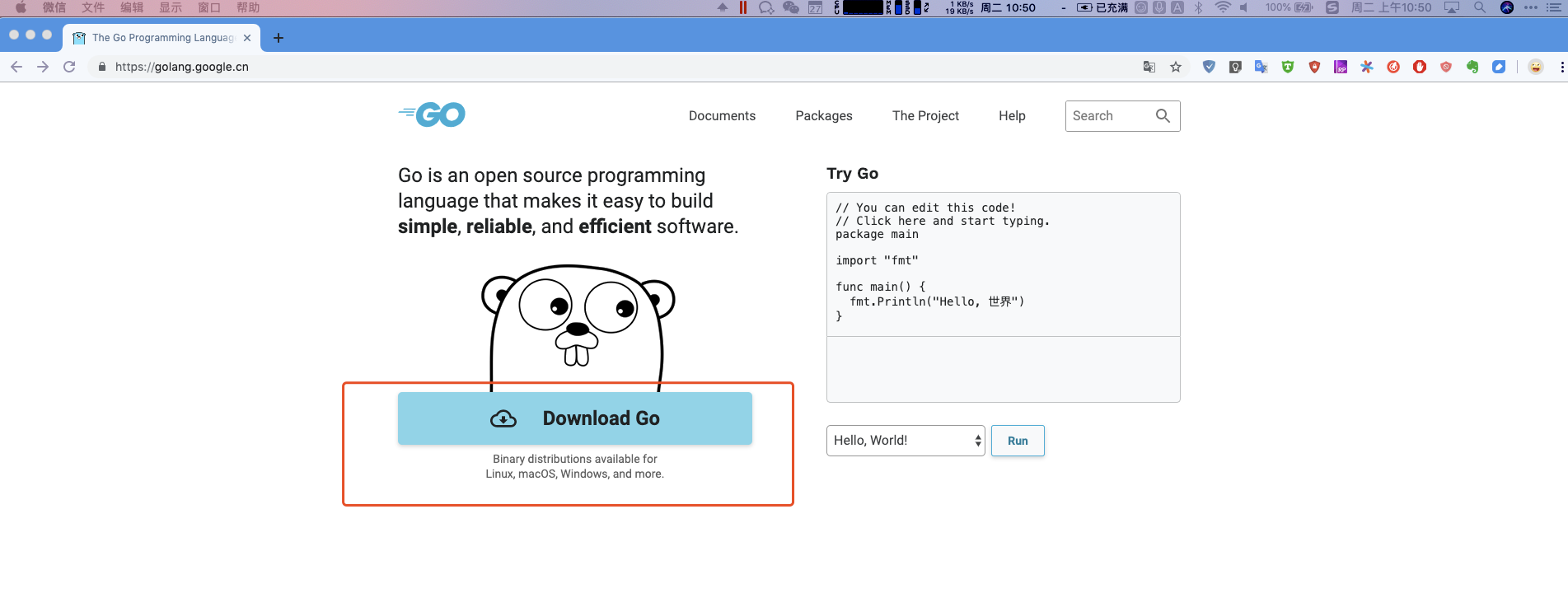
Task: Click inside the Try Go code editor
Action: (1004, 264)
